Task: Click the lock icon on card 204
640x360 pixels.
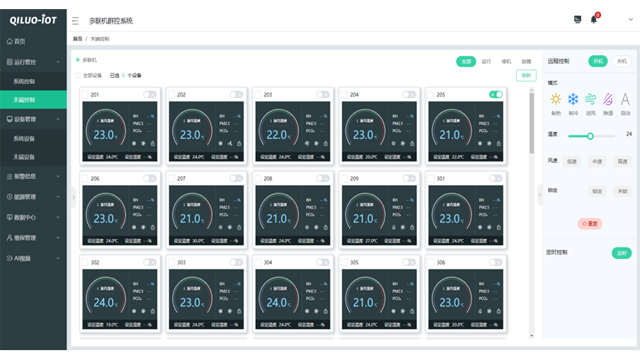Action: pos(412,144)
